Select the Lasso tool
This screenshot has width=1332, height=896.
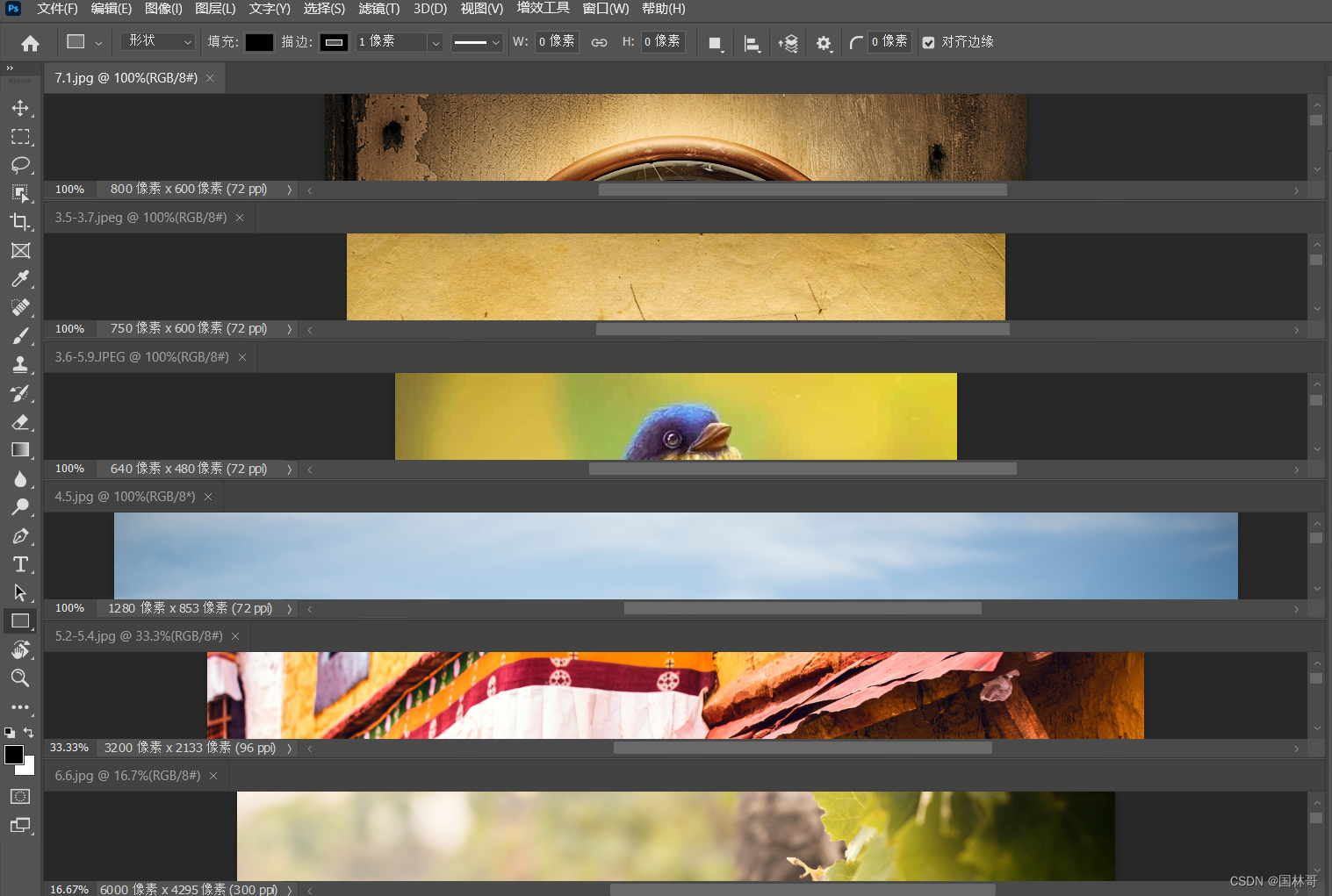pyautogui.click(x=20, y=165)
